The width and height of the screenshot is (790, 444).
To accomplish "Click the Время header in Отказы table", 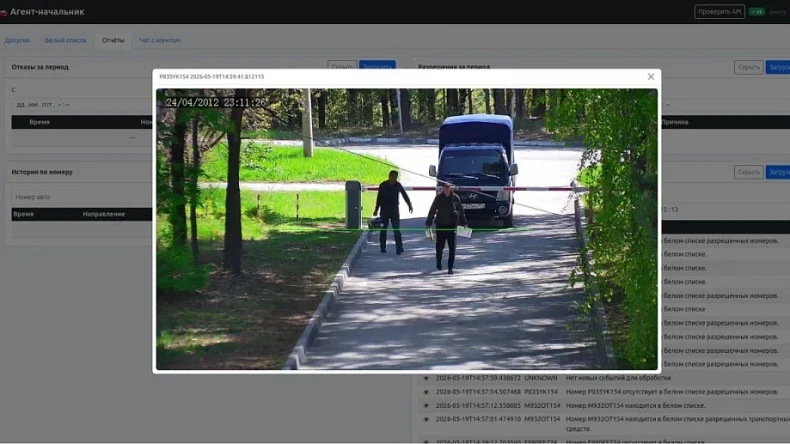I will pos(39,122).
